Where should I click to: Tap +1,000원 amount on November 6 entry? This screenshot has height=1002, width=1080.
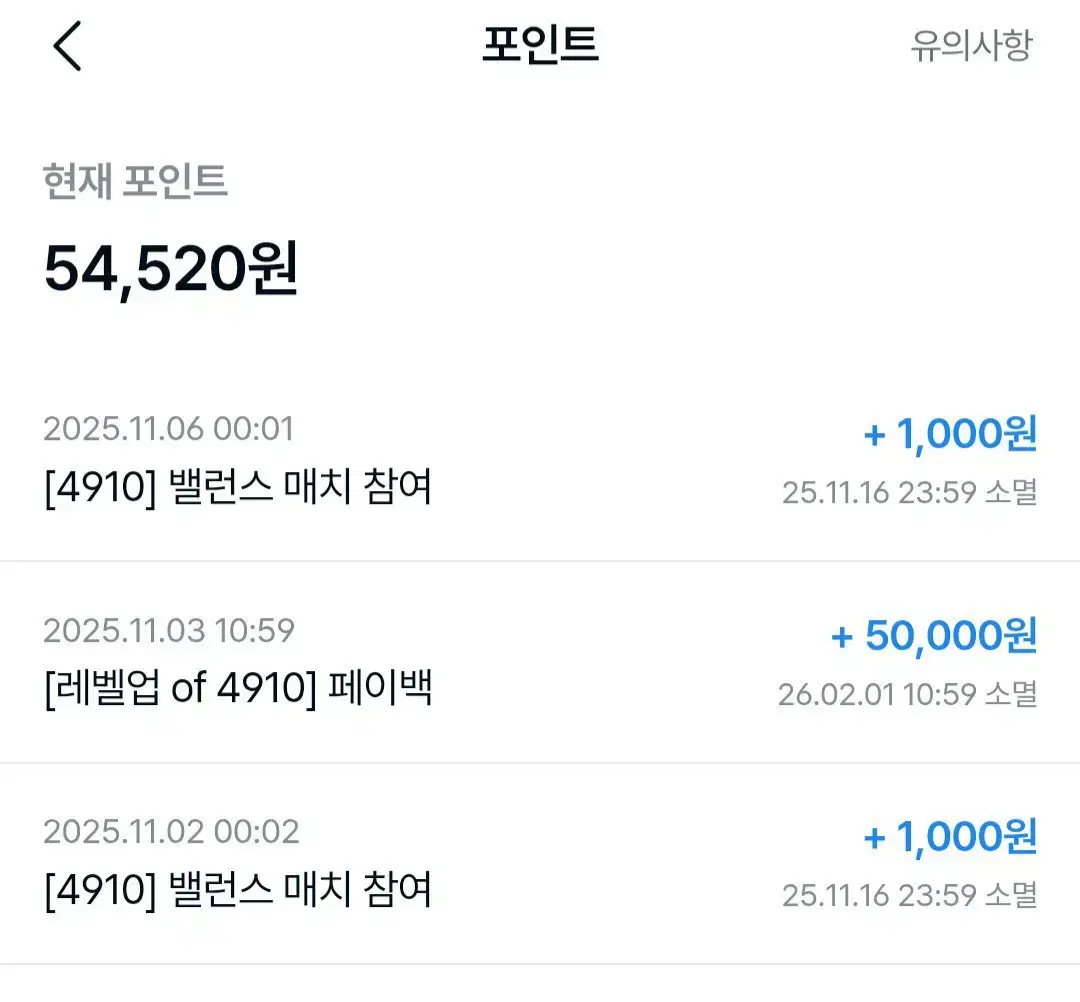950,434
